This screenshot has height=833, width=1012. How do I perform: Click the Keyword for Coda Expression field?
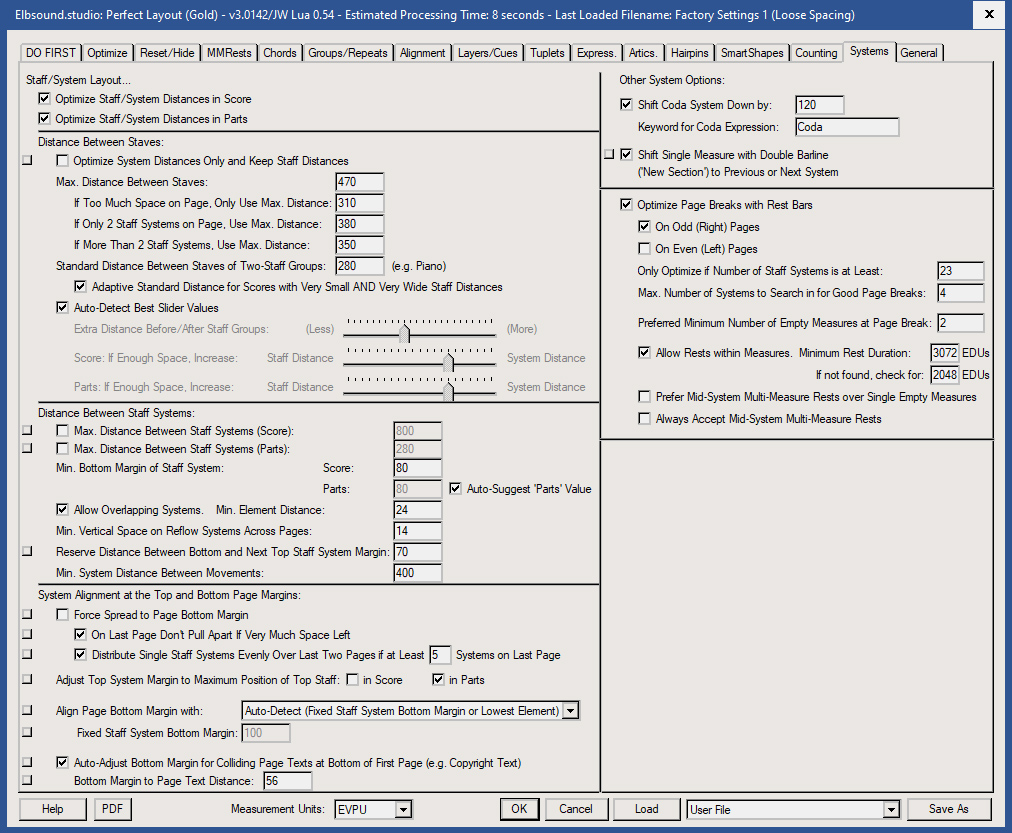click(846, 127)
